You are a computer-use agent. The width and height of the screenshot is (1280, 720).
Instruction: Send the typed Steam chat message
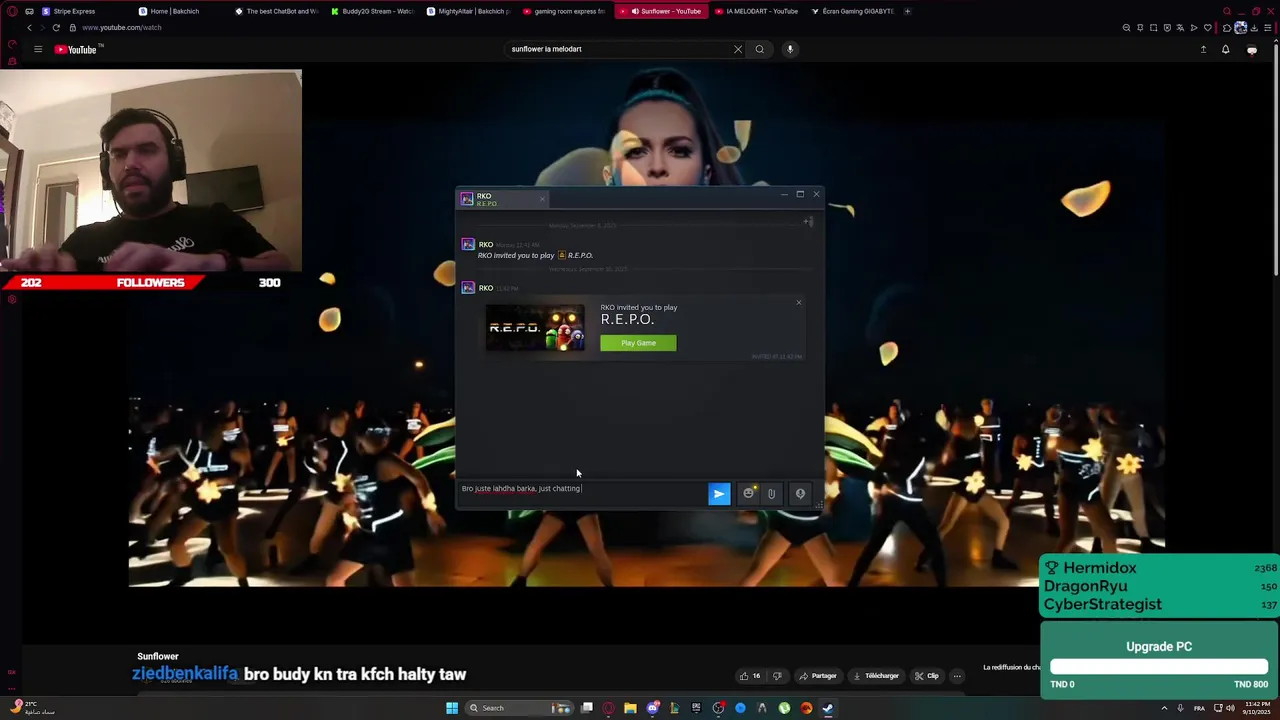[719, 493]
